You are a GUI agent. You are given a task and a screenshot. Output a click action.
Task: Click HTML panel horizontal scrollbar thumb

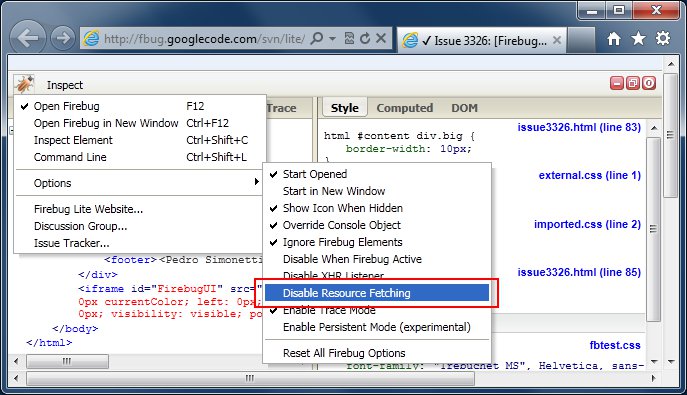pyautogui.click(x=67, y=361)
